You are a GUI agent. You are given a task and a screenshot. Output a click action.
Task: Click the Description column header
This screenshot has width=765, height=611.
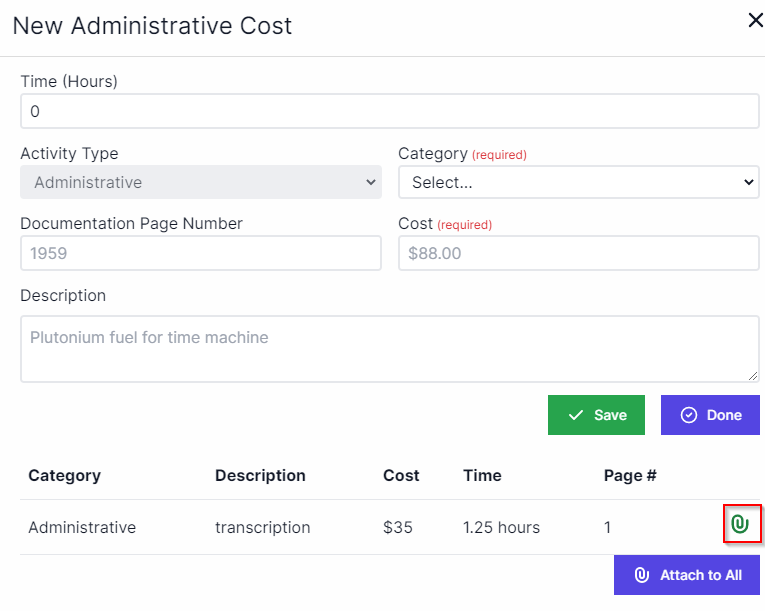click(260, 475)
